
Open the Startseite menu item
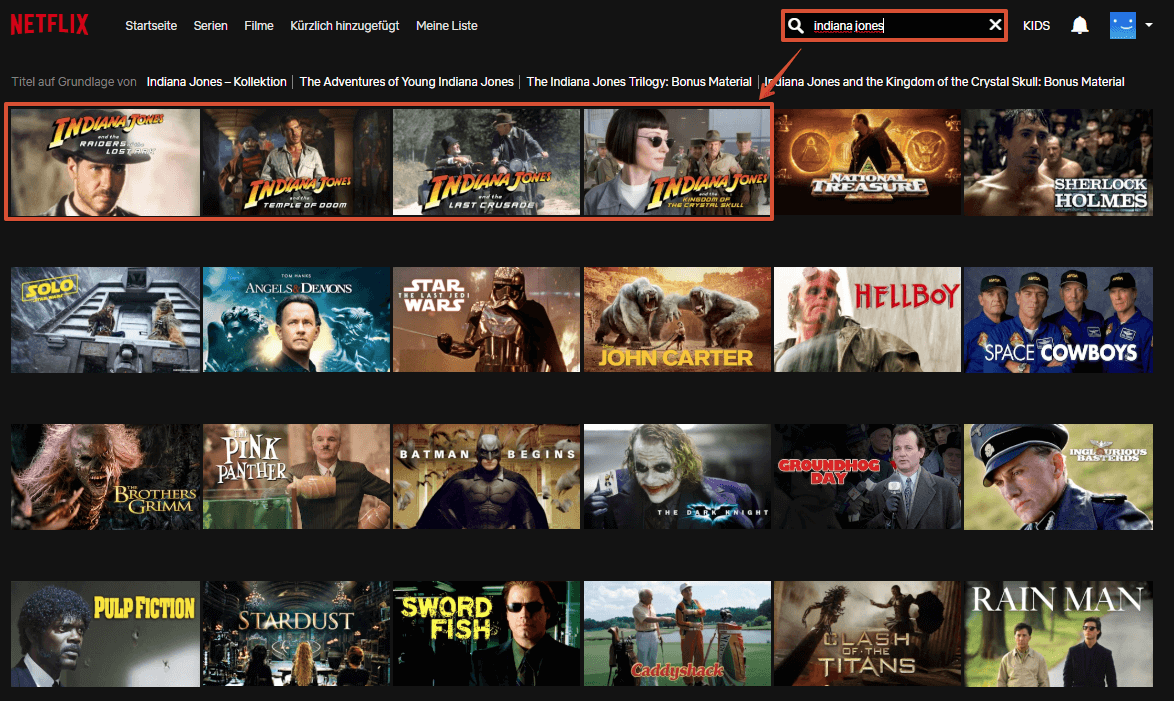click(151, 25)
